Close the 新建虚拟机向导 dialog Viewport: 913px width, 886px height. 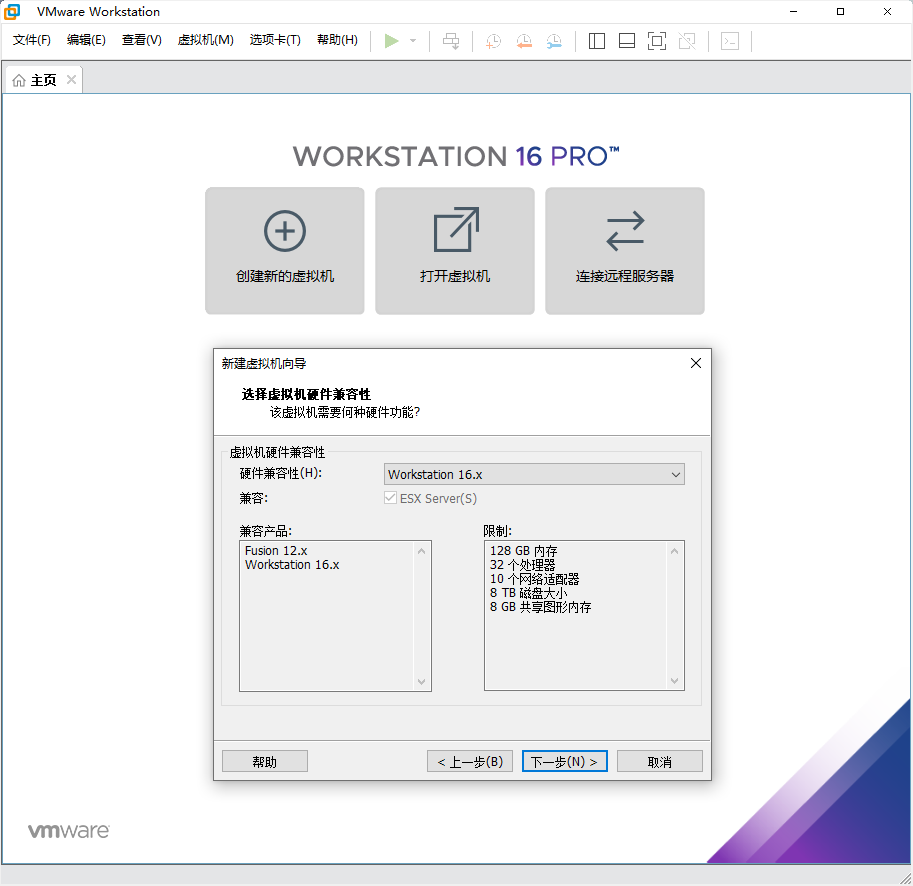tap(695, 363)
